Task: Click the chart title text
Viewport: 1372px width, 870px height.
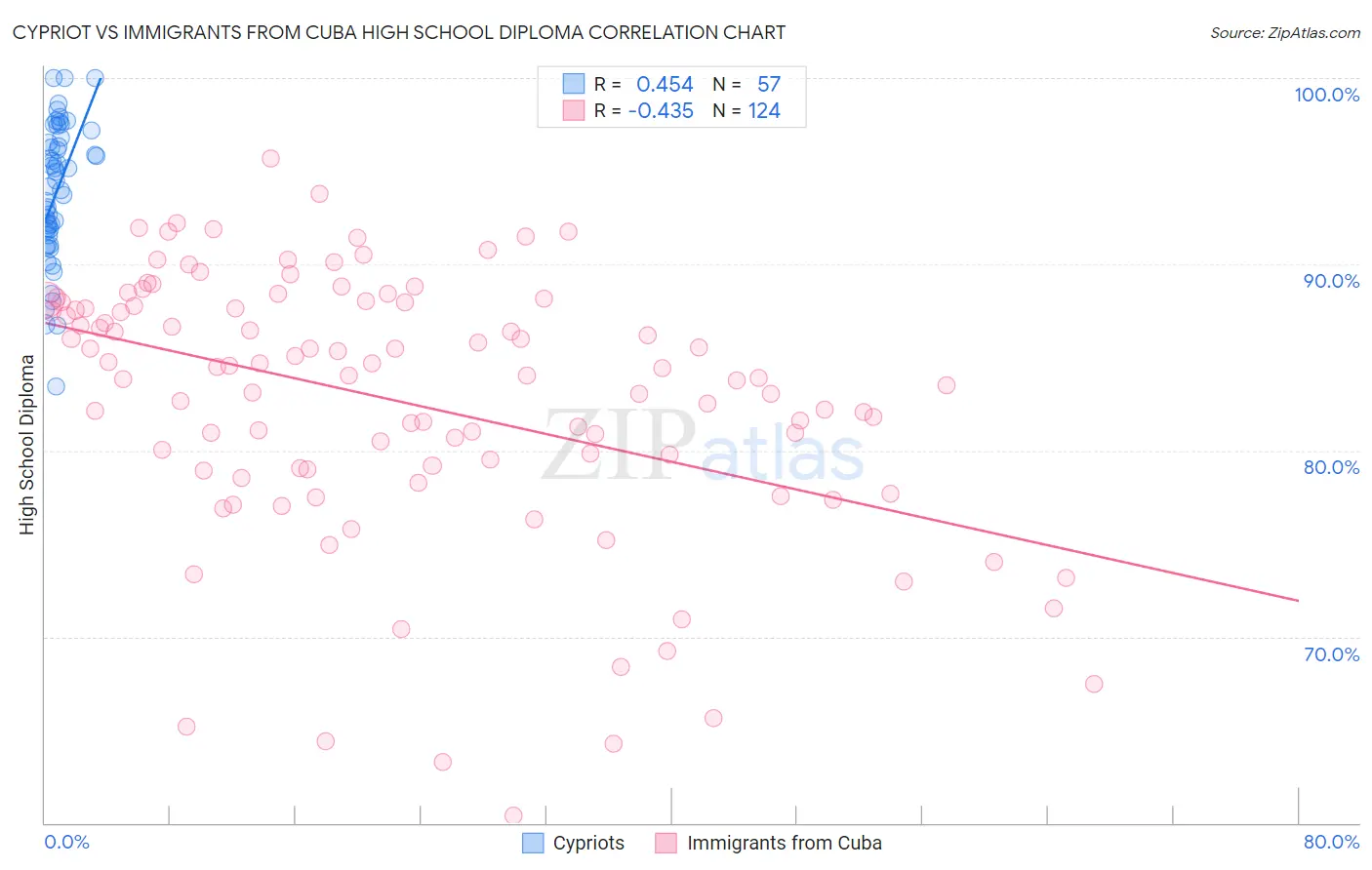Action: click(x=399, y=32)
